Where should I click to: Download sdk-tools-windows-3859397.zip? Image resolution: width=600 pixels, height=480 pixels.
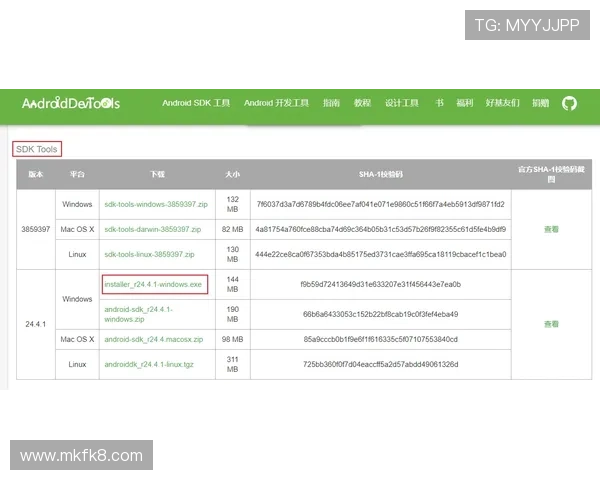click(156, 204)
